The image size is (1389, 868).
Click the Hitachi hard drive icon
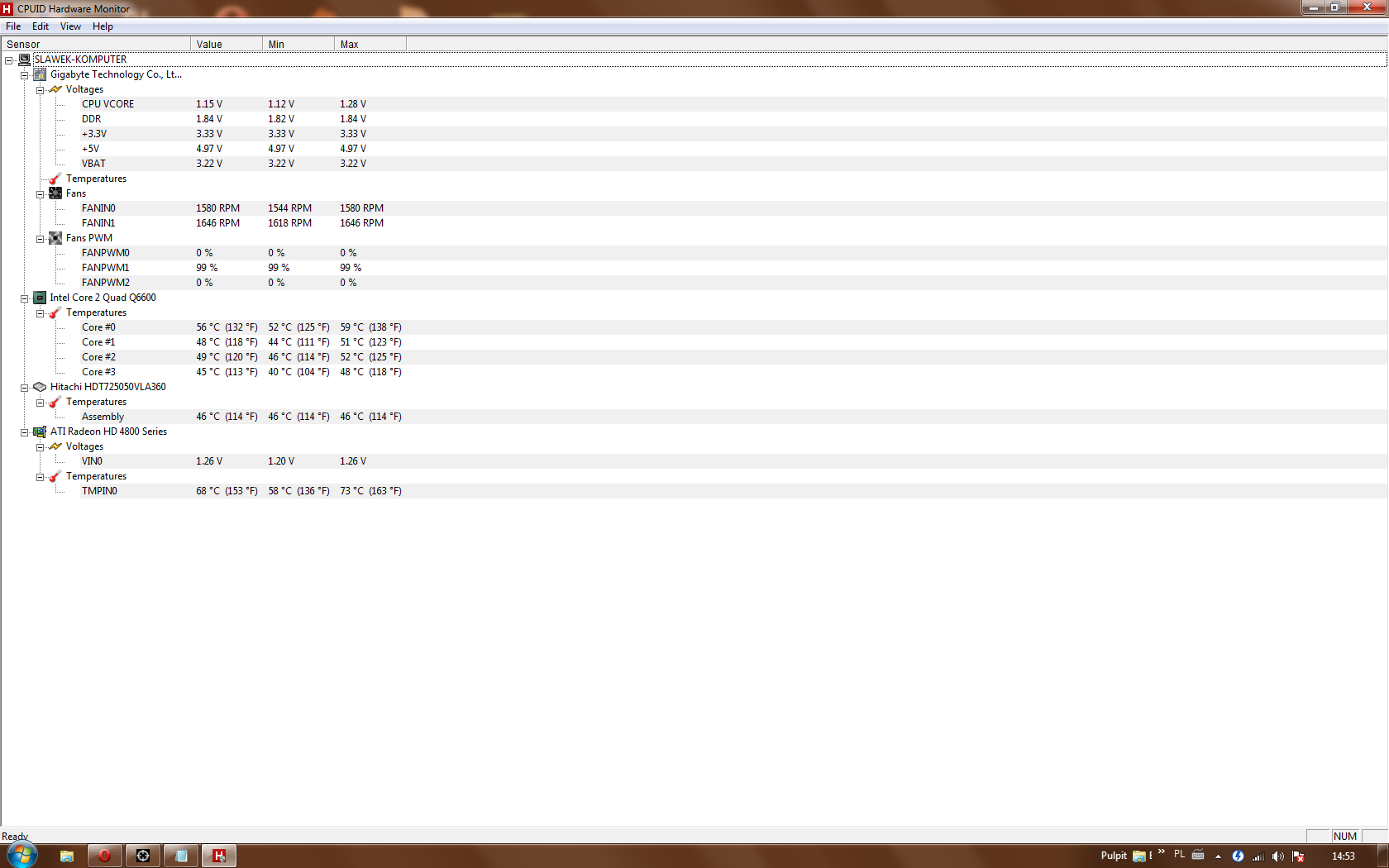coord(40,387)
